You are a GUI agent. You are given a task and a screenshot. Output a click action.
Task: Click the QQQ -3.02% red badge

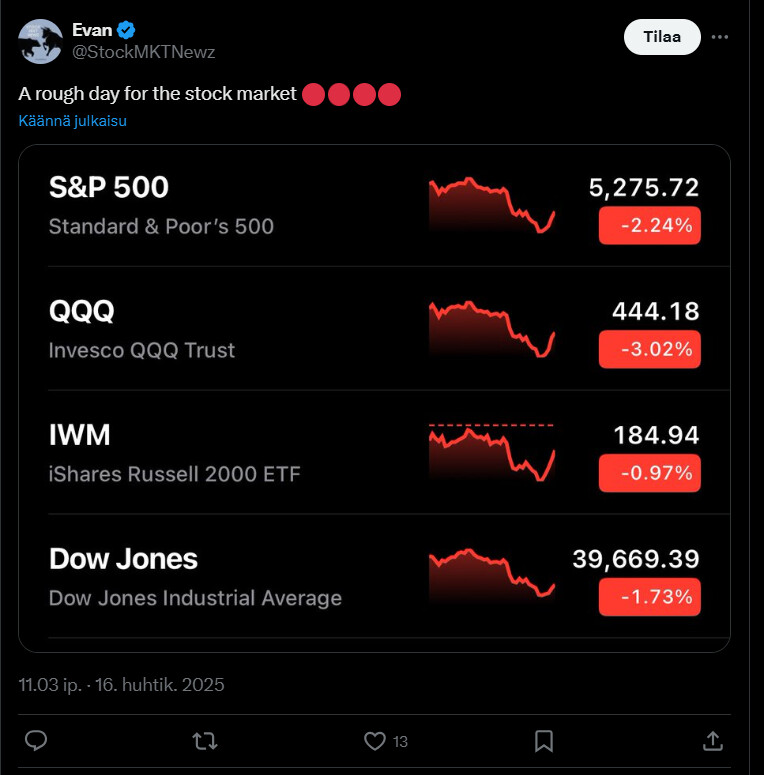(x=649, y=349)
